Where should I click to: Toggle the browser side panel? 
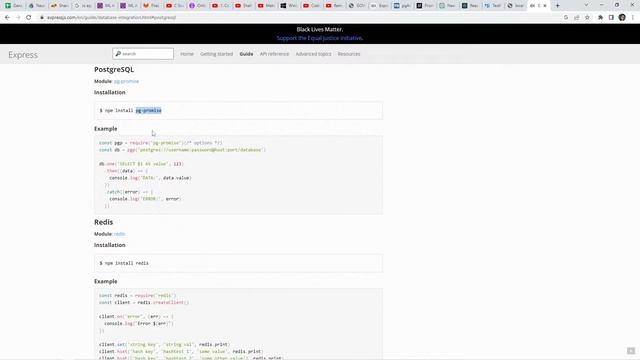click(611, 18)
